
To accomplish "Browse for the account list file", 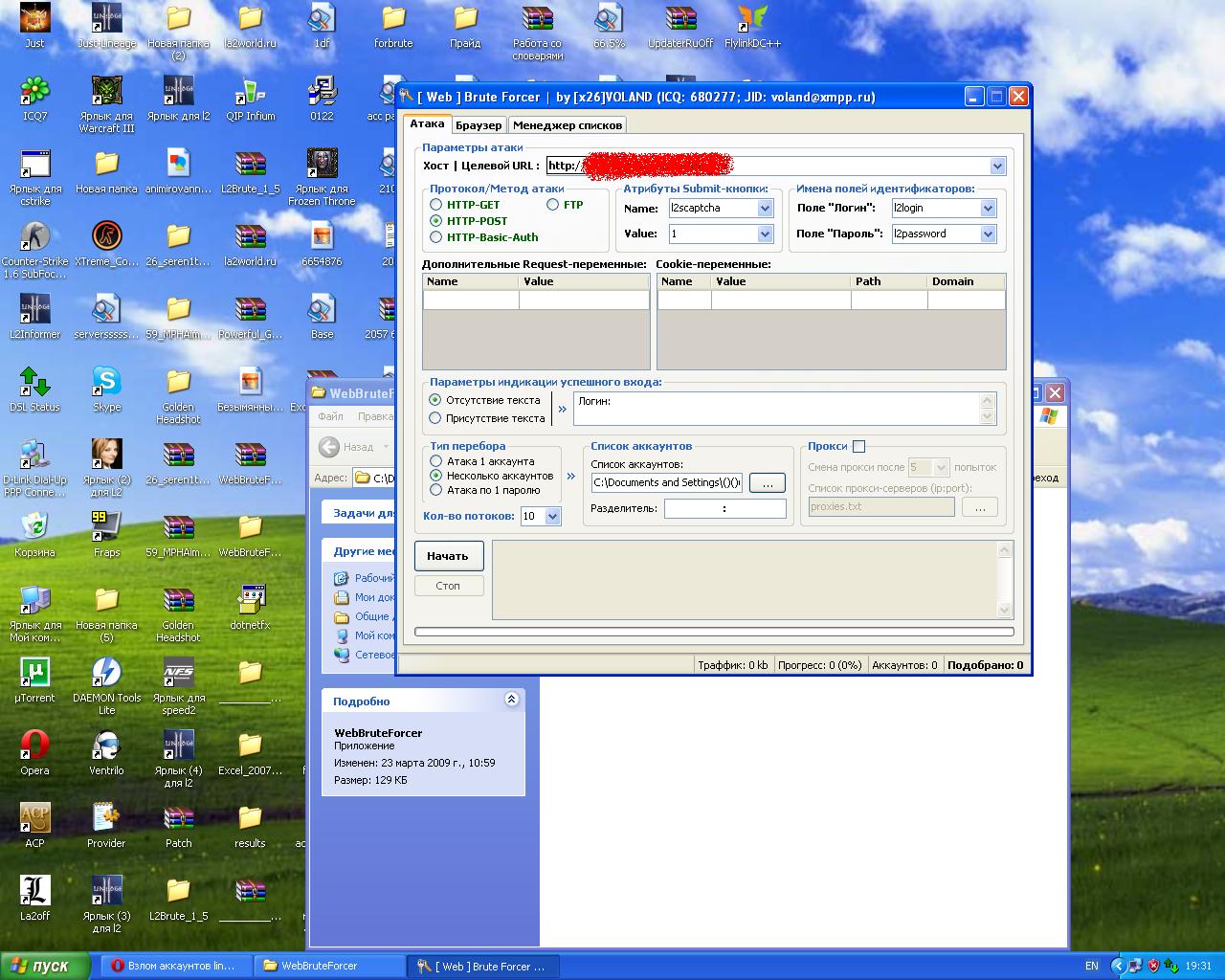I will click(768, 483).
